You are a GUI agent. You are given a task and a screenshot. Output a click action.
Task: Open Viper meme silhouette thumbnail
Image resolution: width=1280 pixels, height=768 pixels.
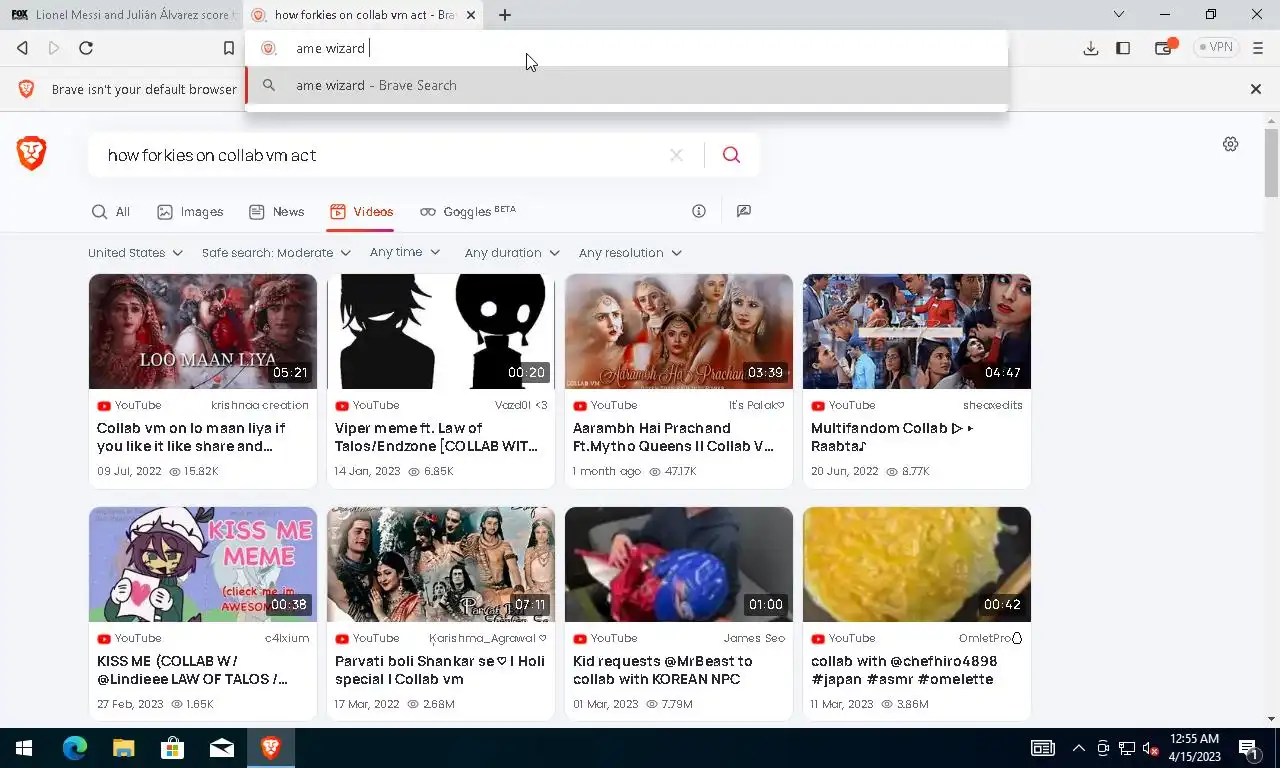click(x=441, y=331)
